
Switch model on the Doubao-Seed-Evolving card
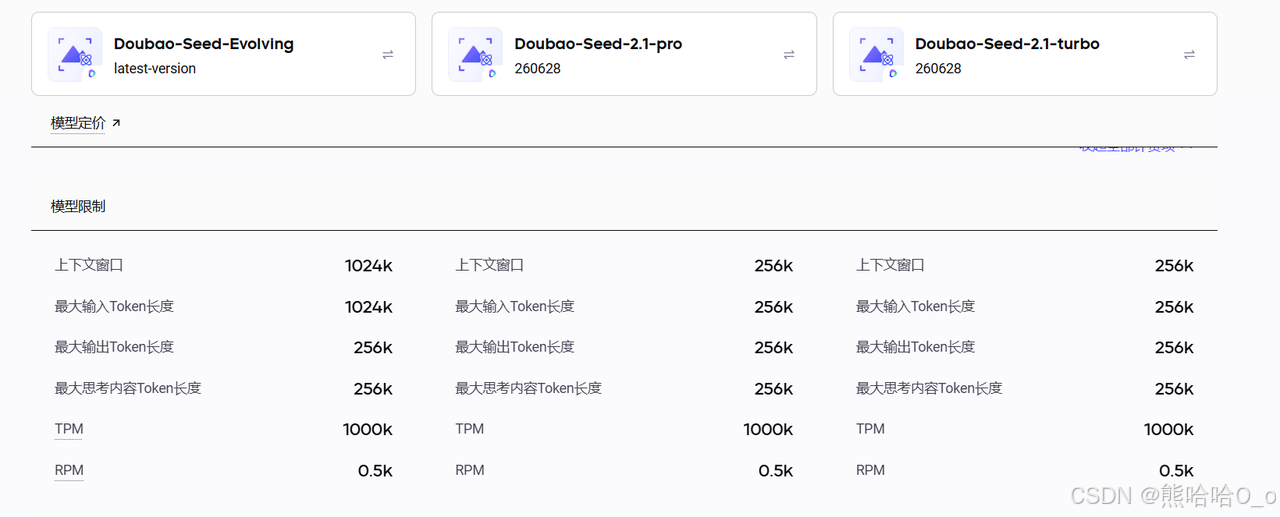388,55
